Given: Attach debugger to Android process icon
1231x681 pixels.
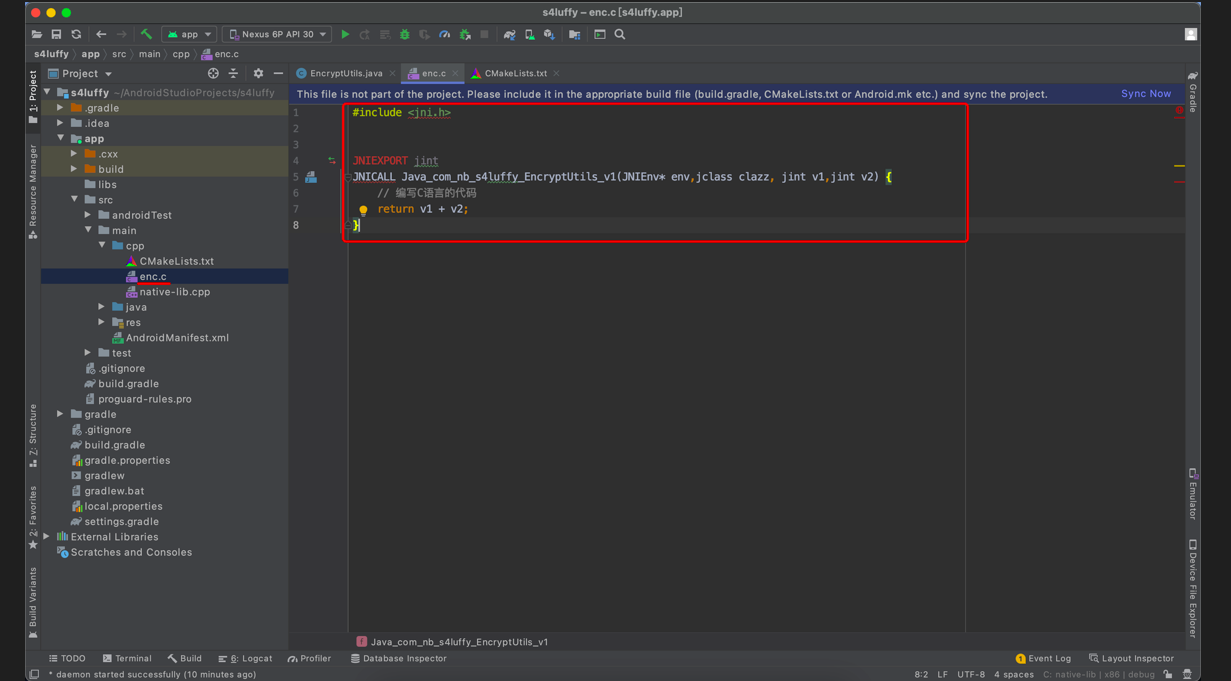Looking at the screenshot, I should coord(465,34).
